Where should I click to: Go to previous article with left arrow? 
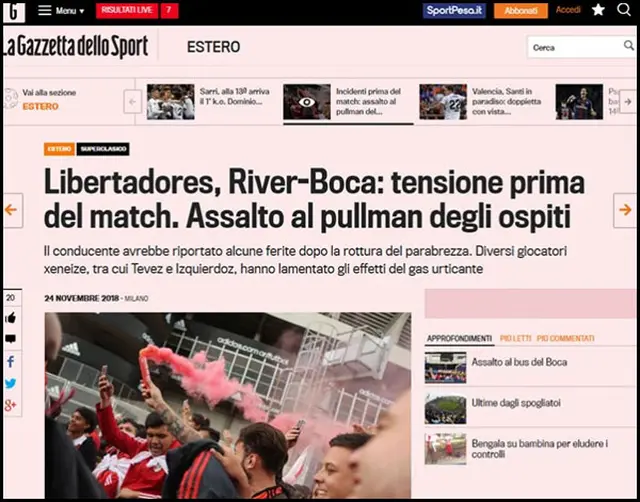11,210
